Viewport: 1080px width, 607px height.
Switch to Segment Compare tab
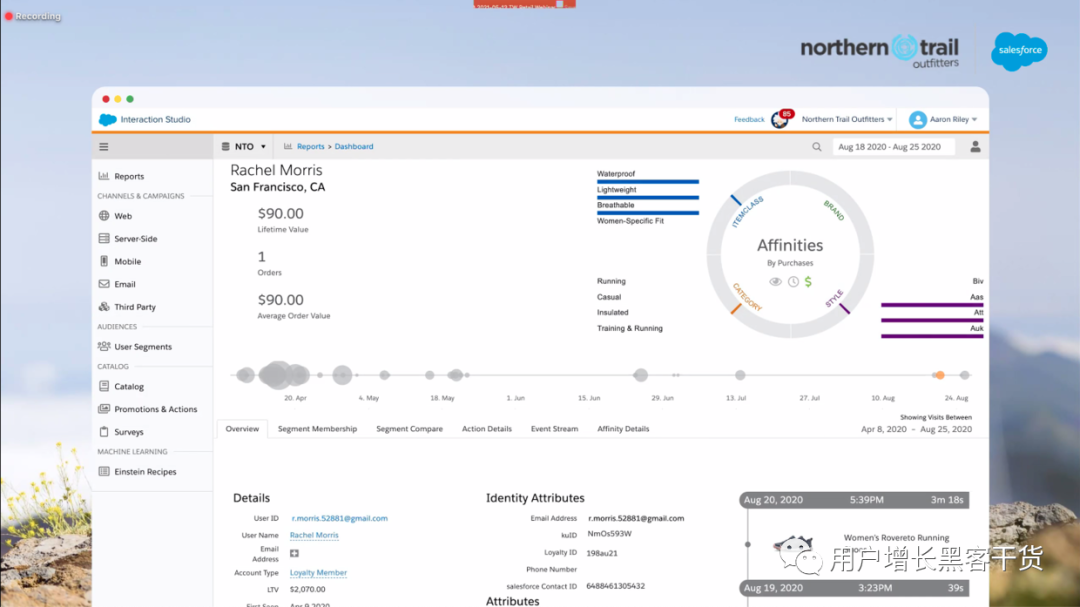pyautogui.click(x=409, y=429)
